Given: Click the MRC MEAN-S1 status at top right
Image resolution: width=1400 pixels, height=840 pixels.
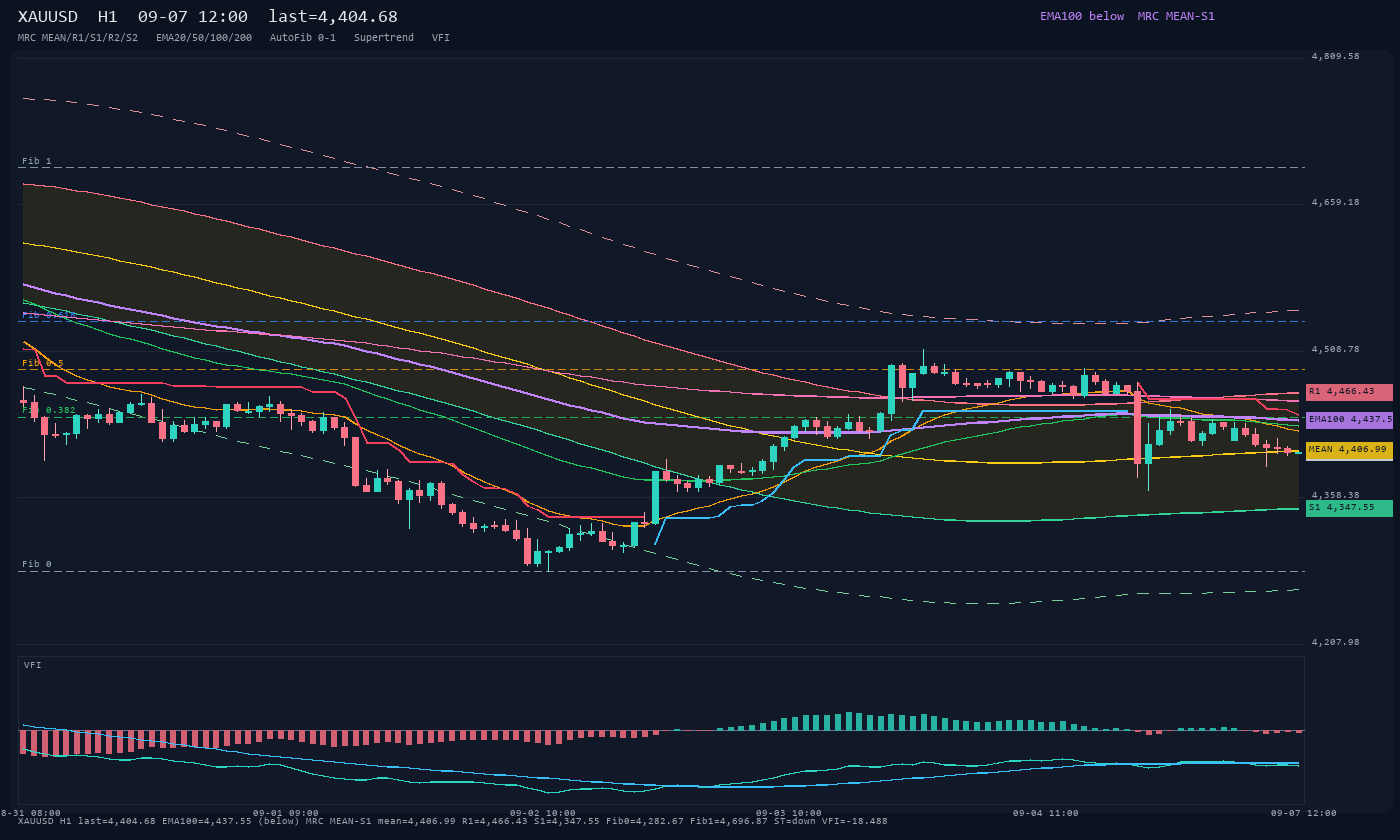Looking at the screenshot, I should coord(1176,16).
